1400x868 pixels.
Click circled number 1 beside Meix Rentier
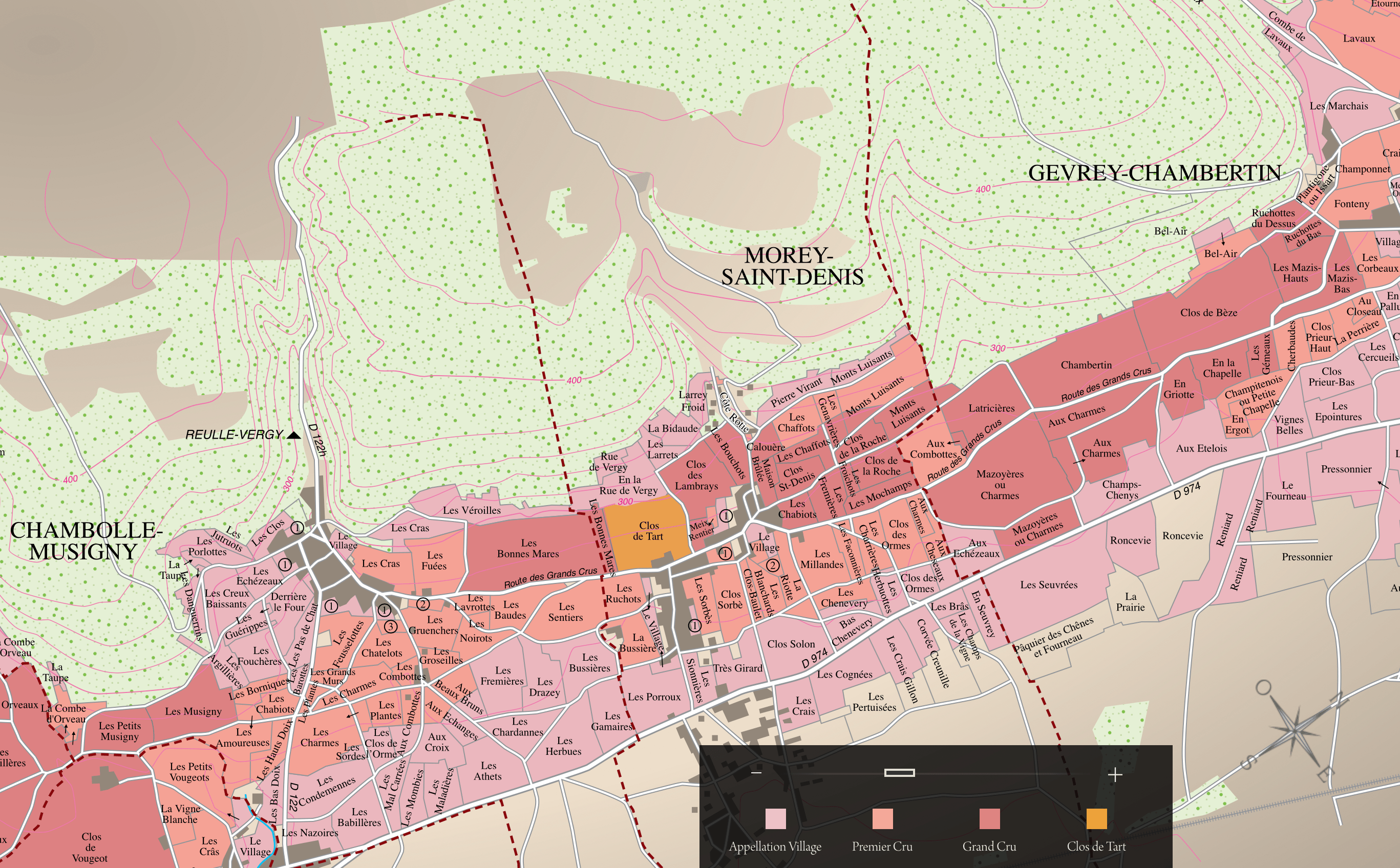point(726,515)
